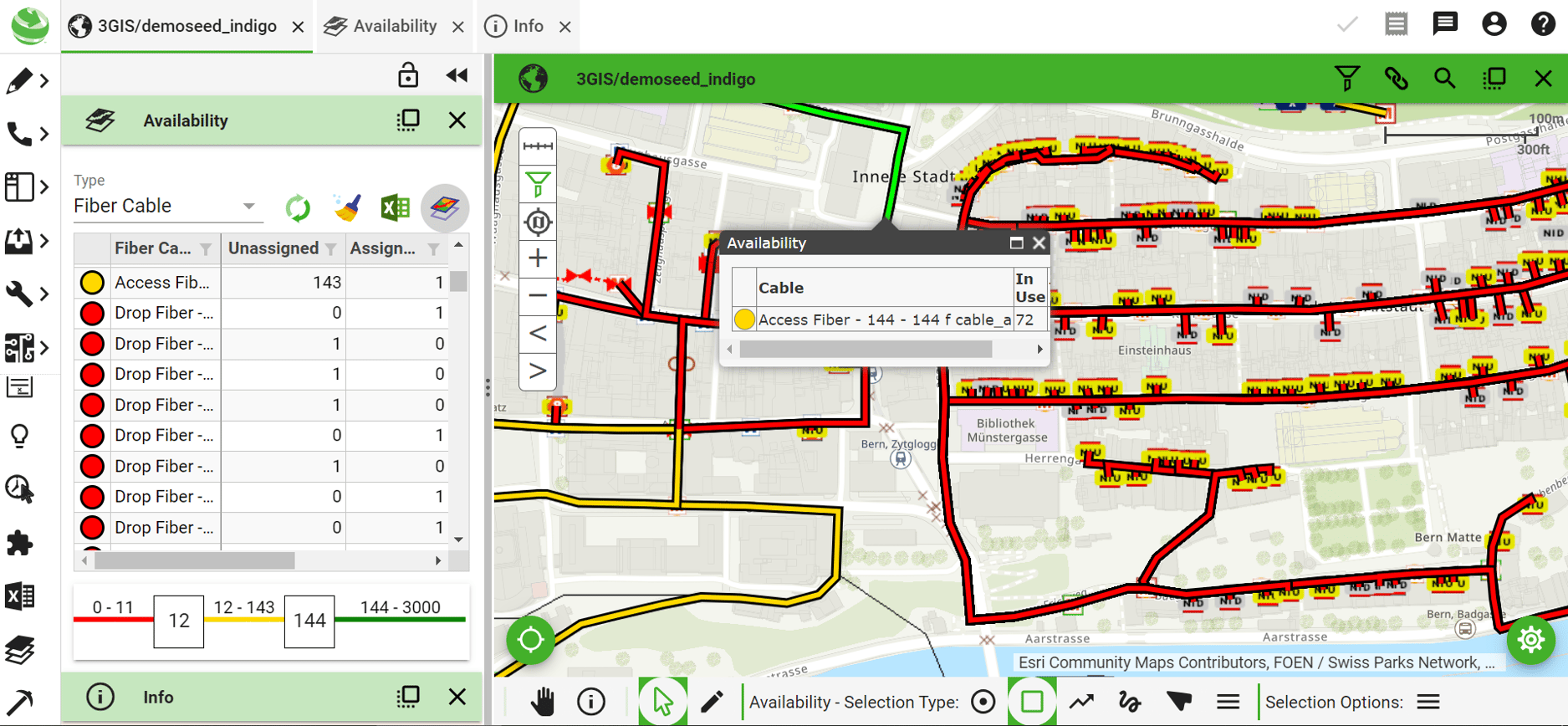Image resolution: width=1568 pixels, height=726 pixels.
Task: Click the clear results broom icon
Action: (347, 207)
